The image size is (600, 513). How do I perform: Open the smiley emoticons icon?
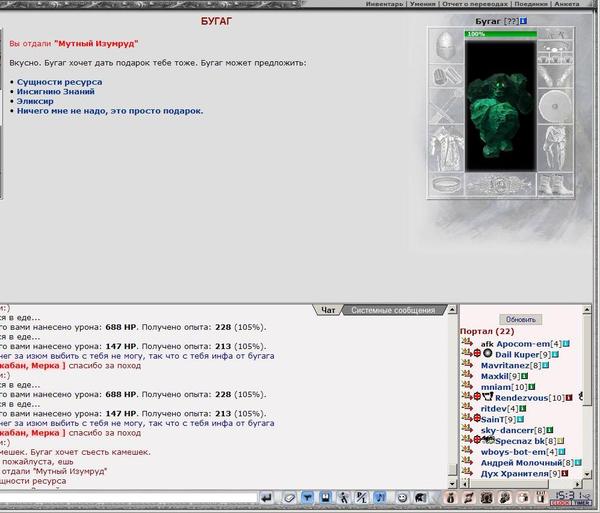coord(402,497)
